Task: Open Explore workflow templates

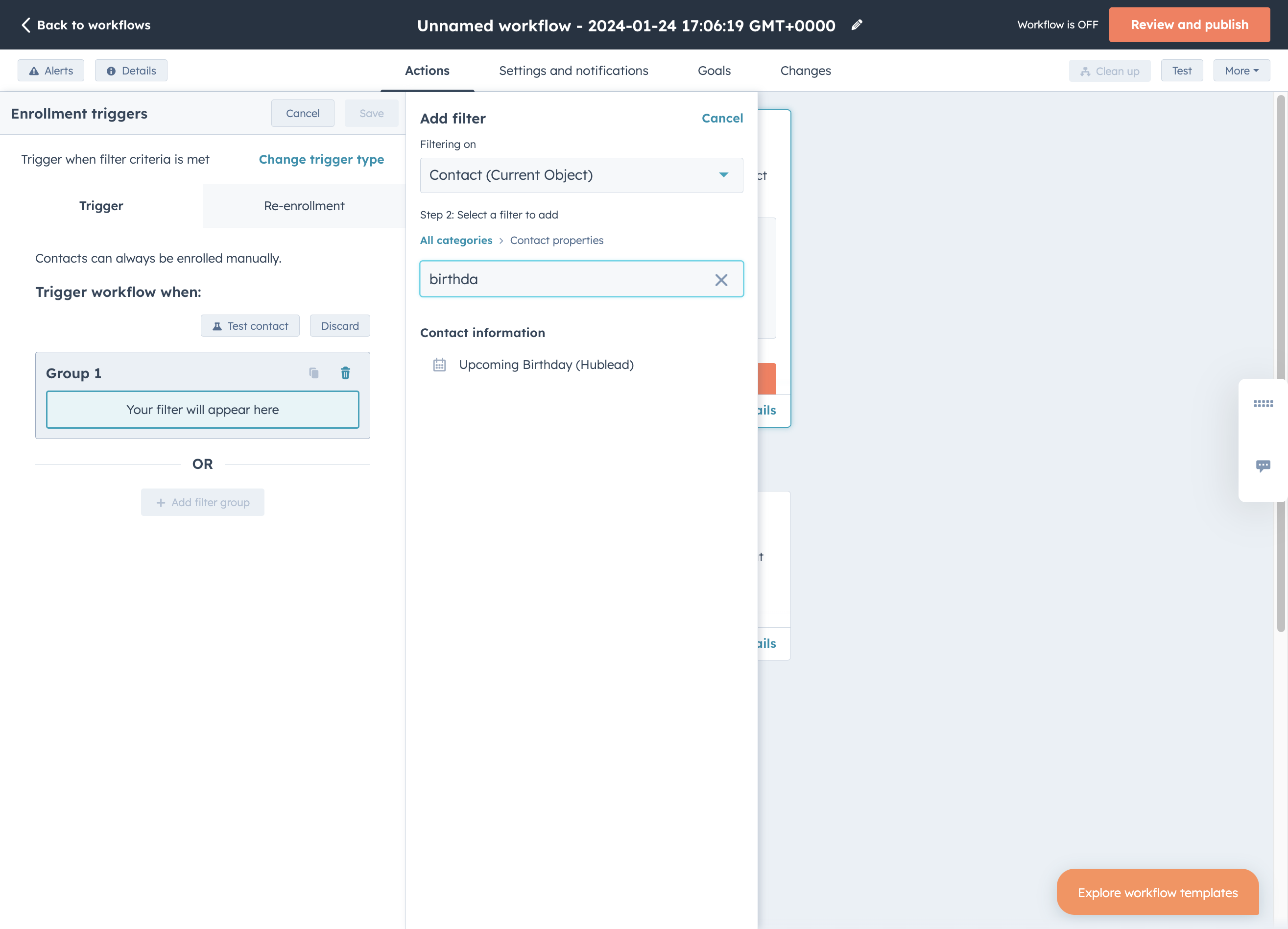Action: (1157, 893)
